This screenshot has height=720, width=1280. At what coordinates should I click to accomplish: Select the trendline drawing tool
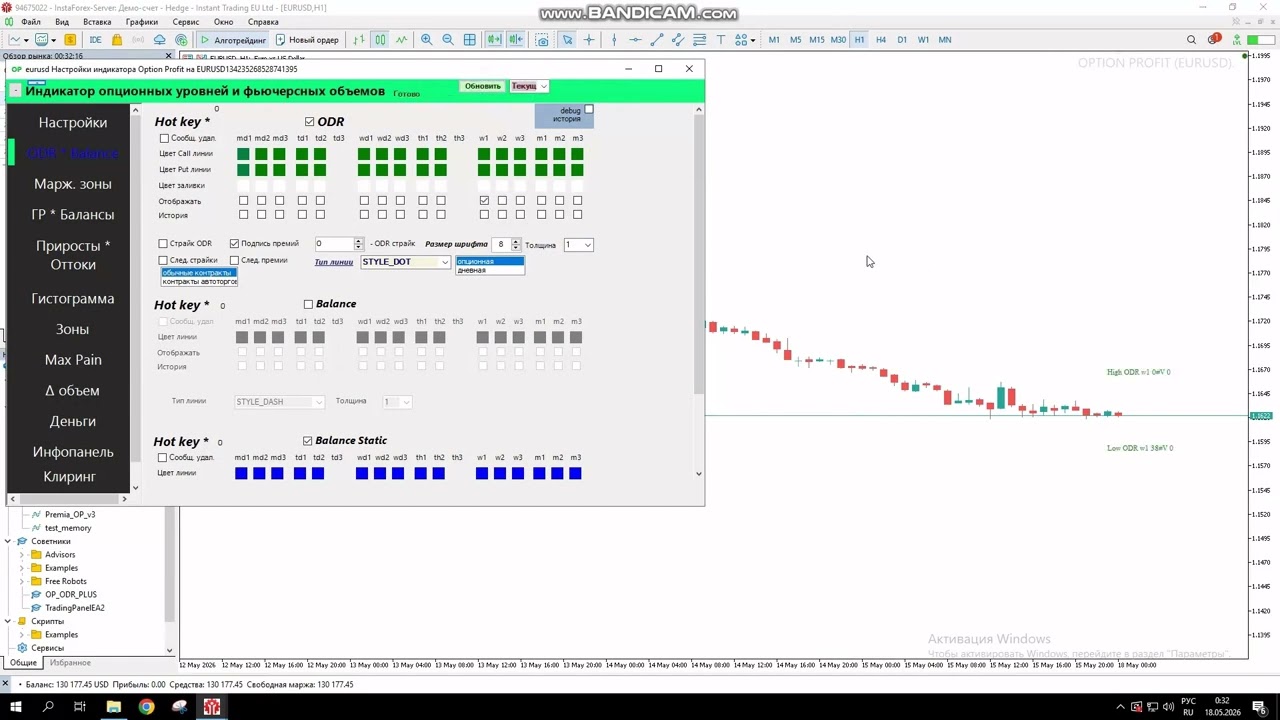pyautogui.click(x=657, y=40)
